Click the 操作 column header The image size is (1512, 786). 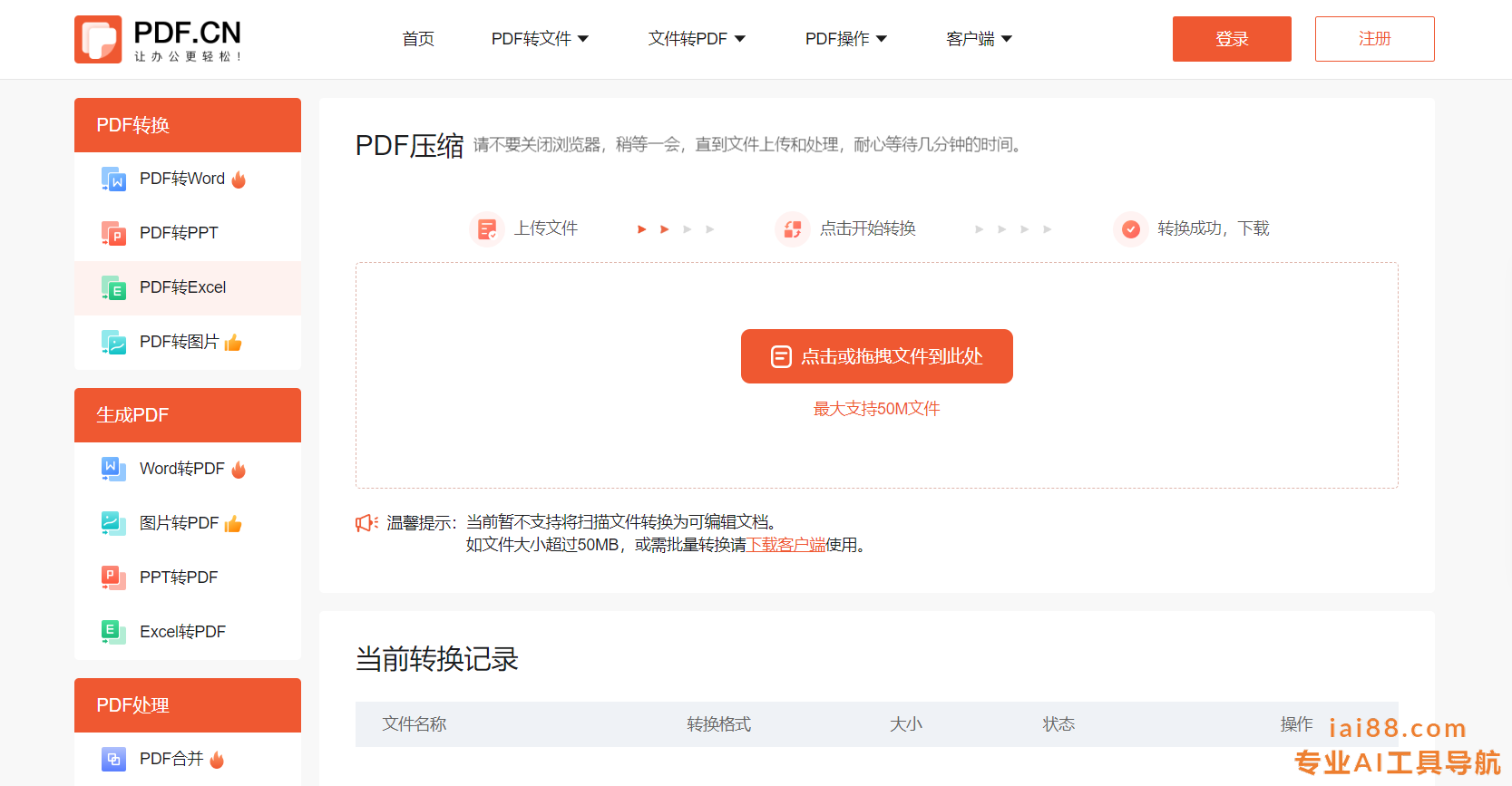(1297, 724)
